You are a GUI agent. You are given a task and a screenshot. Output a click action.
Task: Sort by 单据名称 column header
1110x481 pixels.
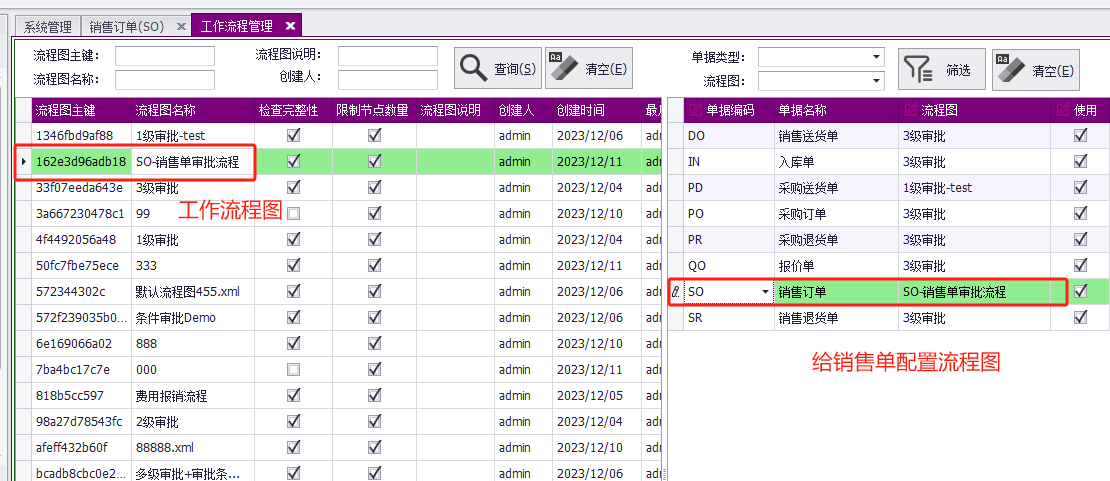pos(836,111)
